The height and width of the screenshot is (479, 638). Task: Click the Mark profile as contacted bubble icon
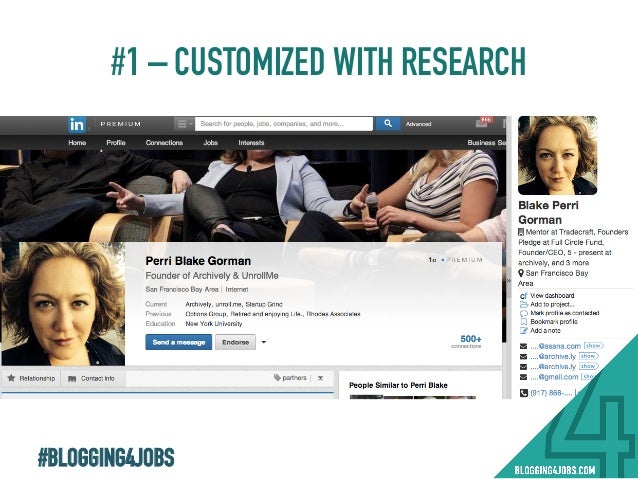coord(523,313)
